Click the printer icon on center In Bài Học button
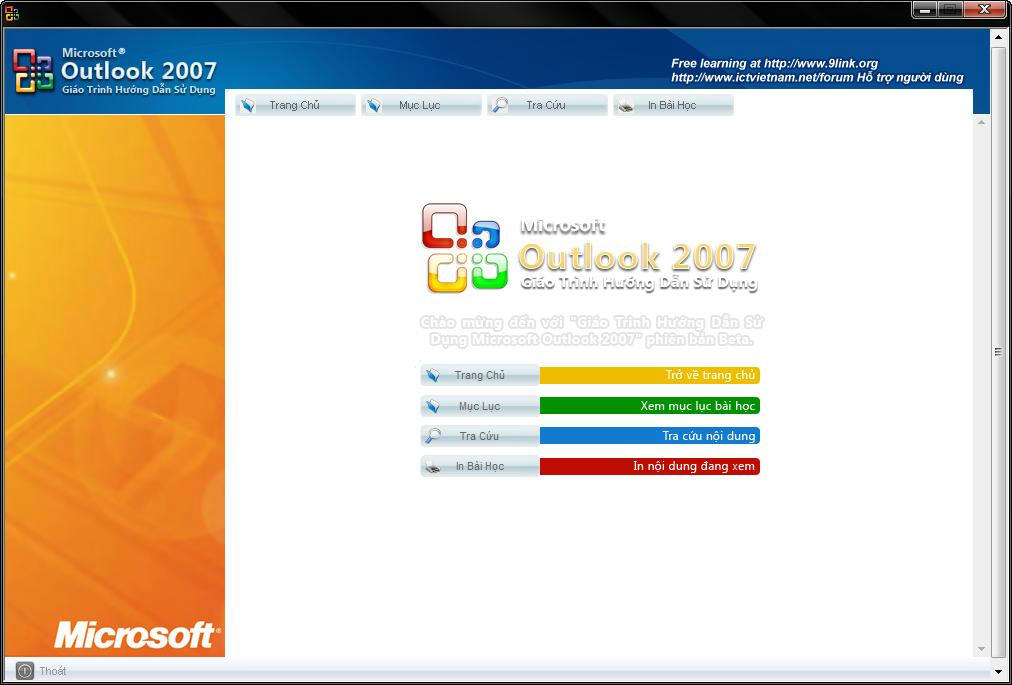Image resolution: width=1012 pixels, height=685 pixels. (432, 467)
